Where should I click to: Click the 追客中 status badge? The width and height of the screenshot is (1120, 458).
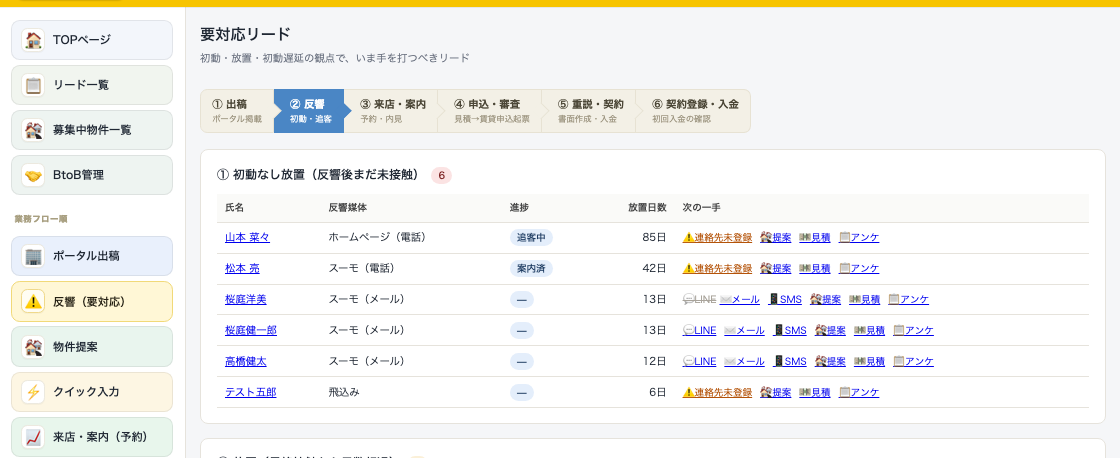(x=531, y=237)
